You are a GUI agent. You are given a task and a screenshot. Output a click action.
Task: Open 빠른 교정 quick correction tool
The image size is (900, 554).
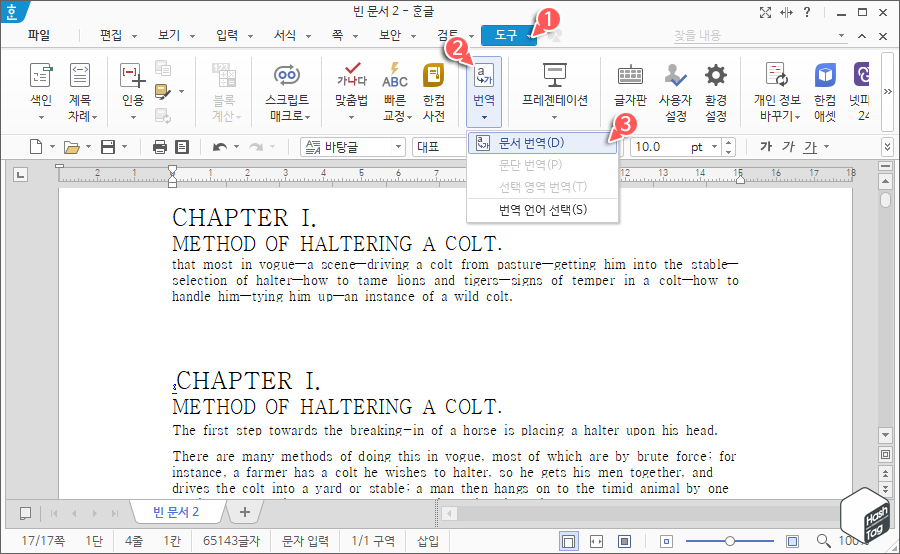[x=395, y=92]
